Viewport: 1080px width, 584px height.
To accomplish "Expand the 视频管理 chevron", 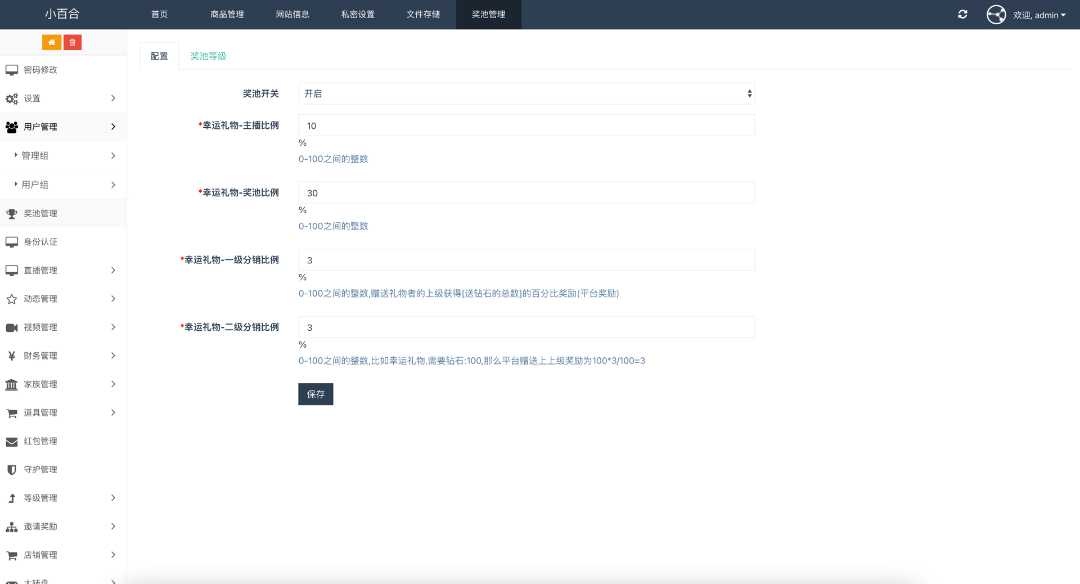I will point(113,327).
